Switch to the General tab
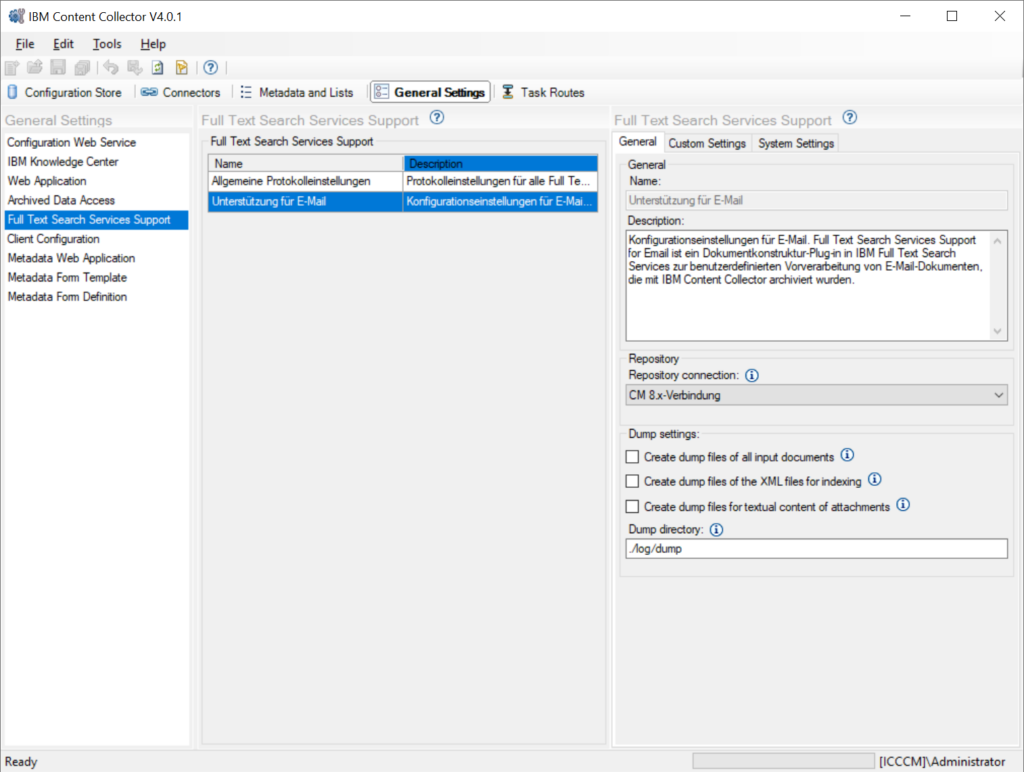 coord(637,142)
